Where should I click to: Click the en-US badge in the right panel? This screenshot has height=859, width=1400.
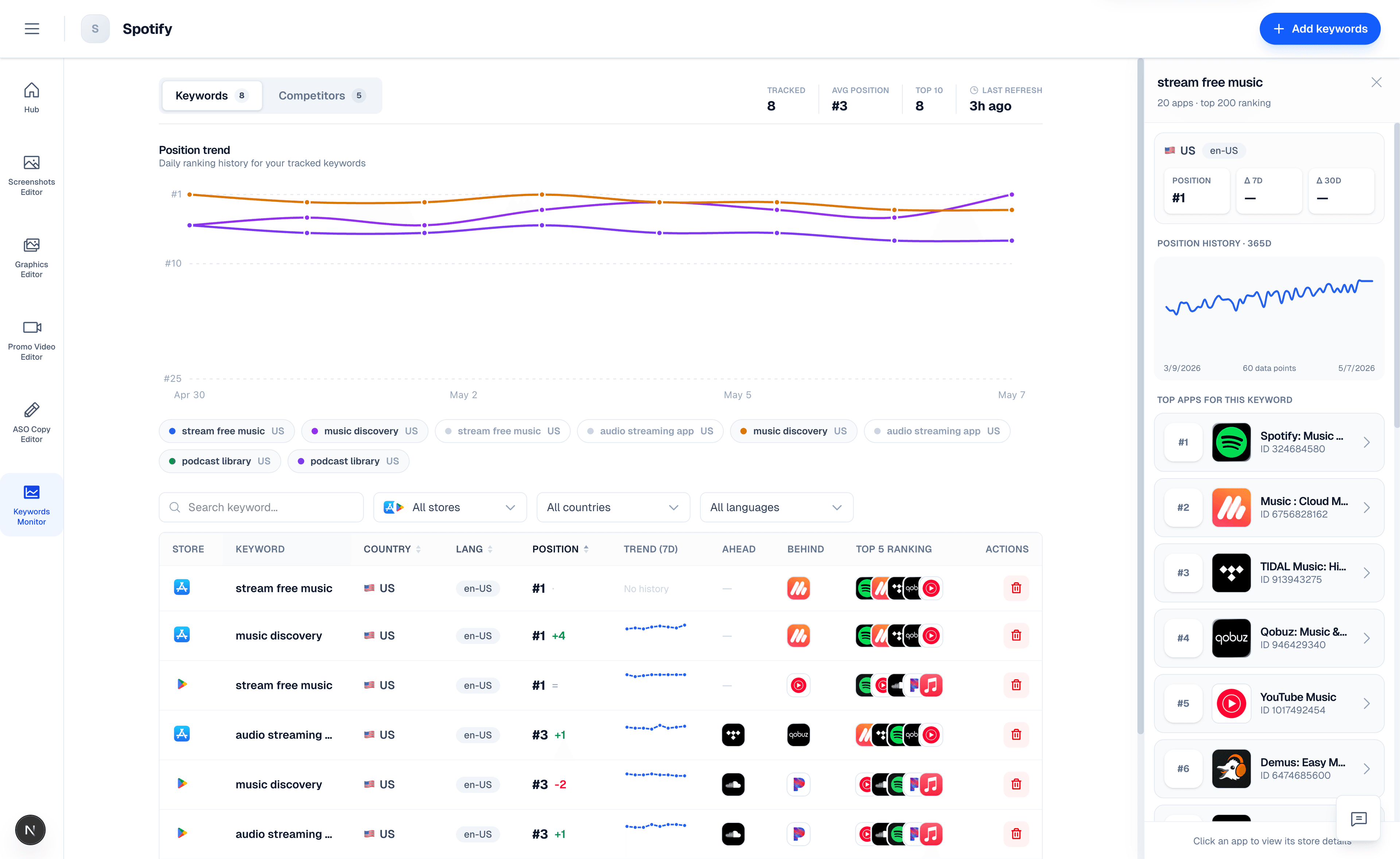(1223, 151)
